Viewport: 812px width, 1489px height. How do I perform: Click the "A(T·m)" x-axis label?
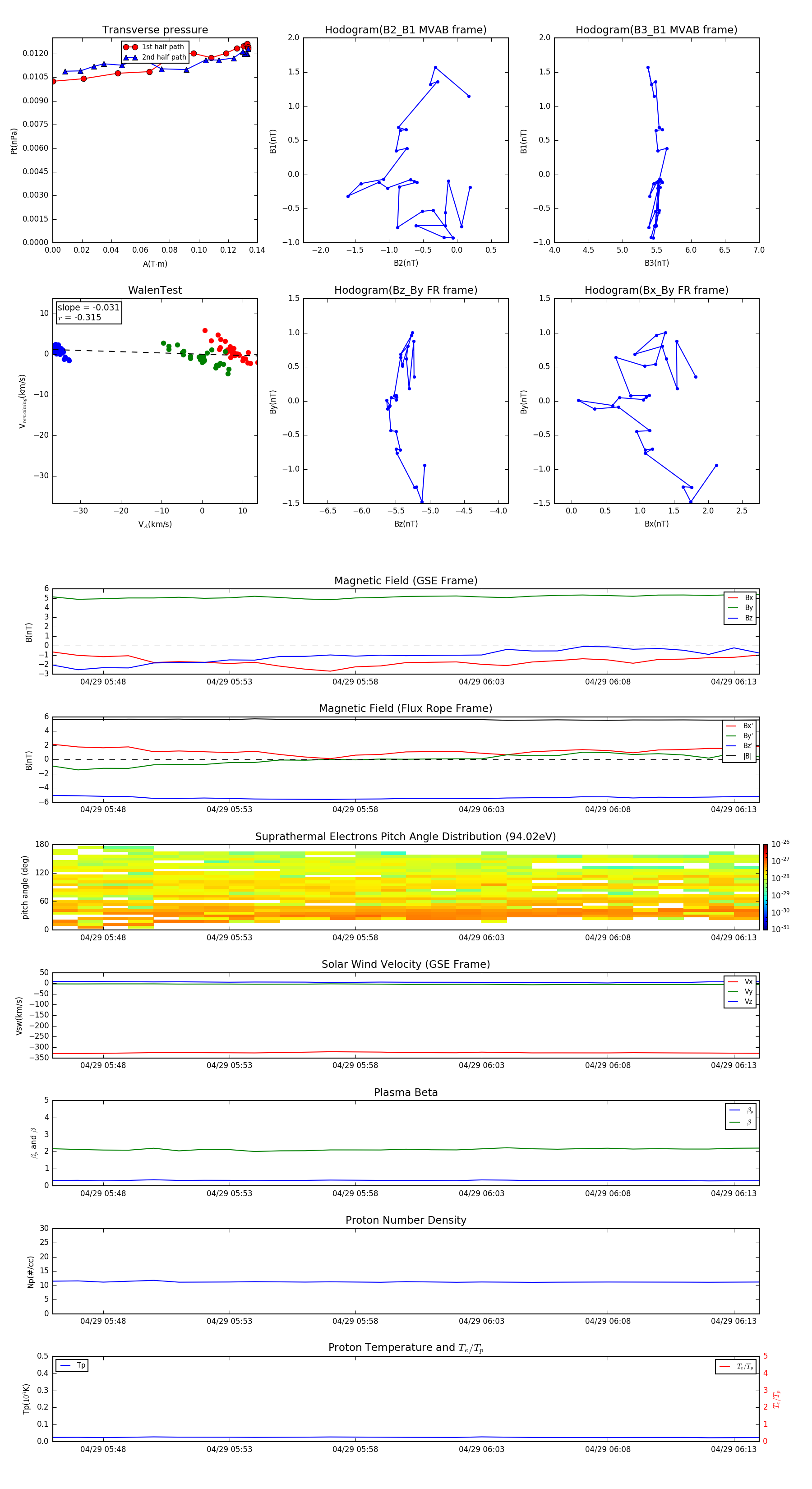click(155, 264)
